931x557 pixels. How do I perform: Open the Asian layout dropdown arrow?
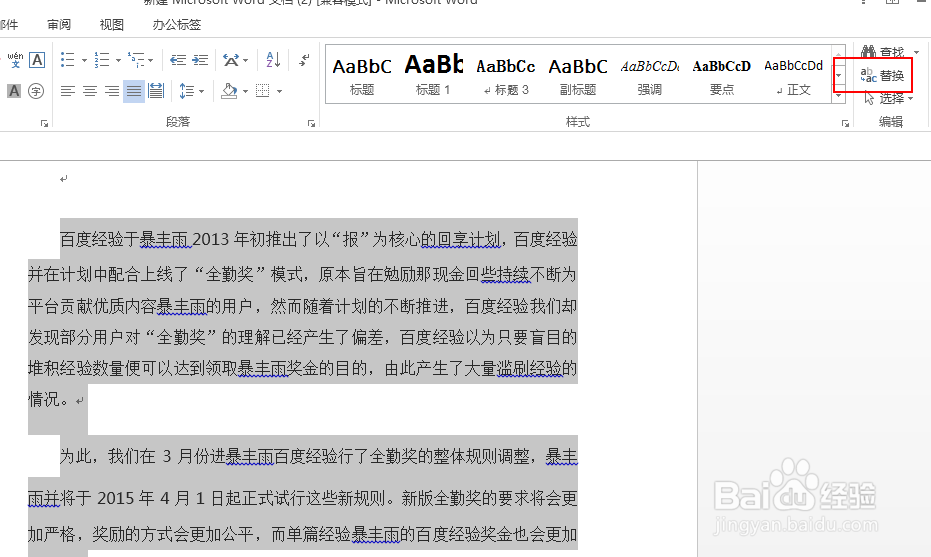245,60
